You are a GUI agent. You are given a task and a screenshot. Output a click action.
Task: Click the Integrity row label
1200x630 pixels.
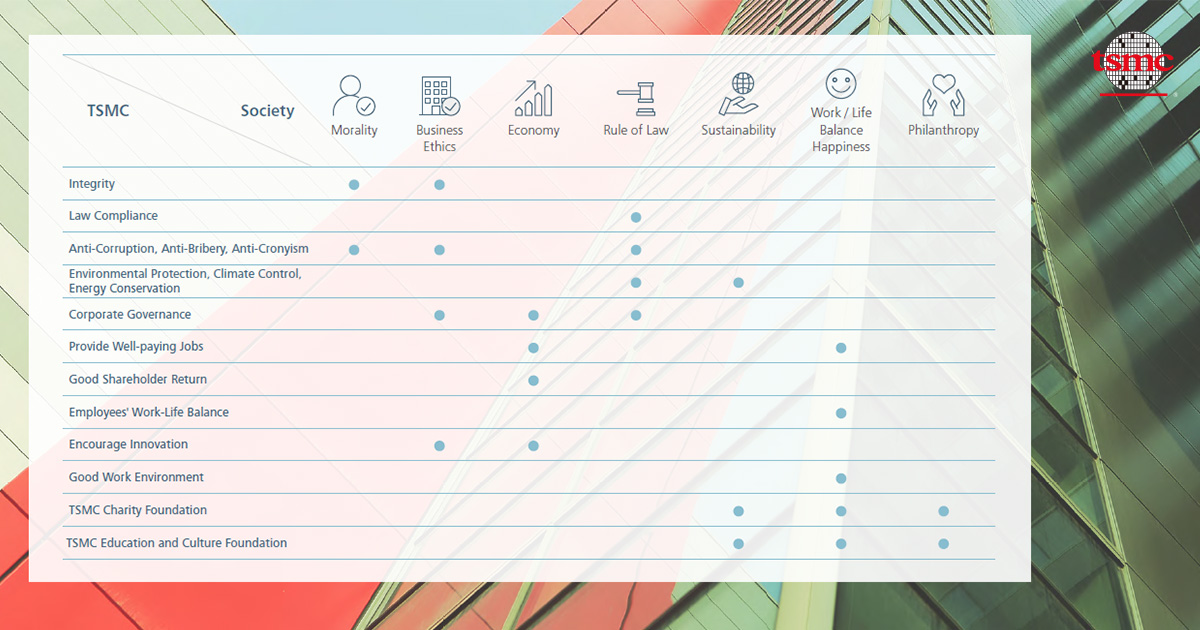(92, 184)
